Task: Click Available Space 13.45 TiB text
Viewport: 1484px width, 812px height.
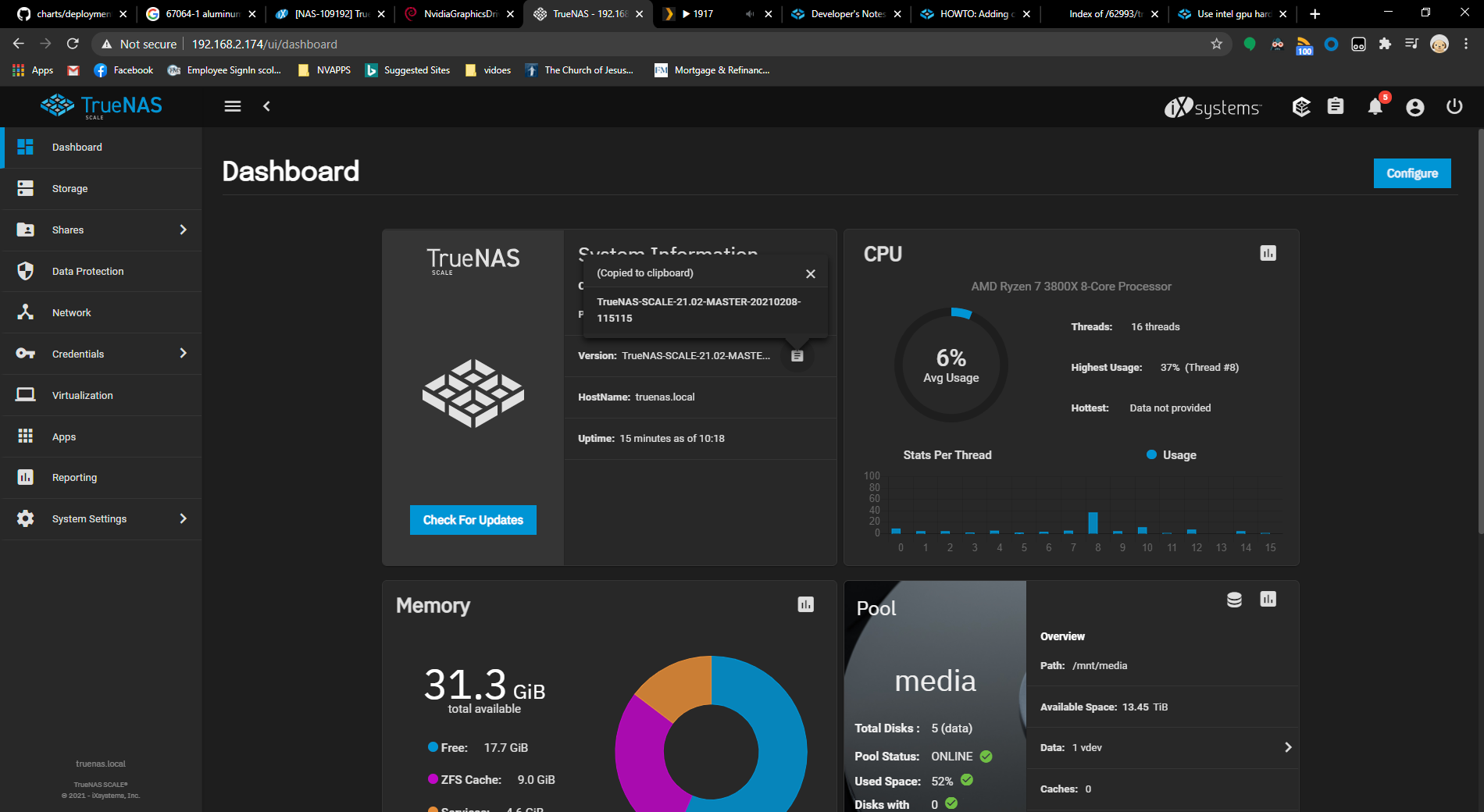Action: [1104, 707]
